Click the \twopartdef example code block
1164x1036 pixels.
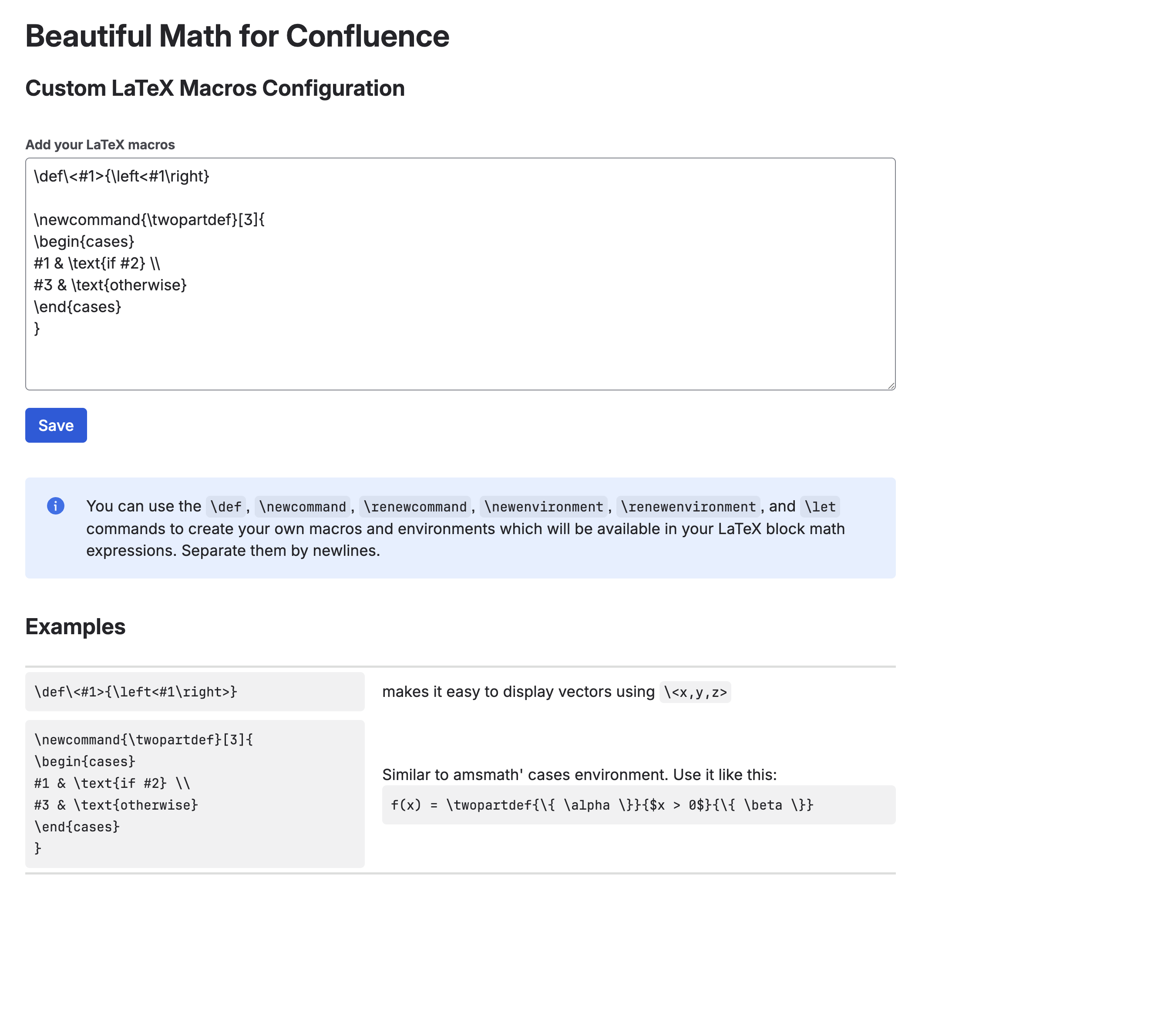[195, 794]
